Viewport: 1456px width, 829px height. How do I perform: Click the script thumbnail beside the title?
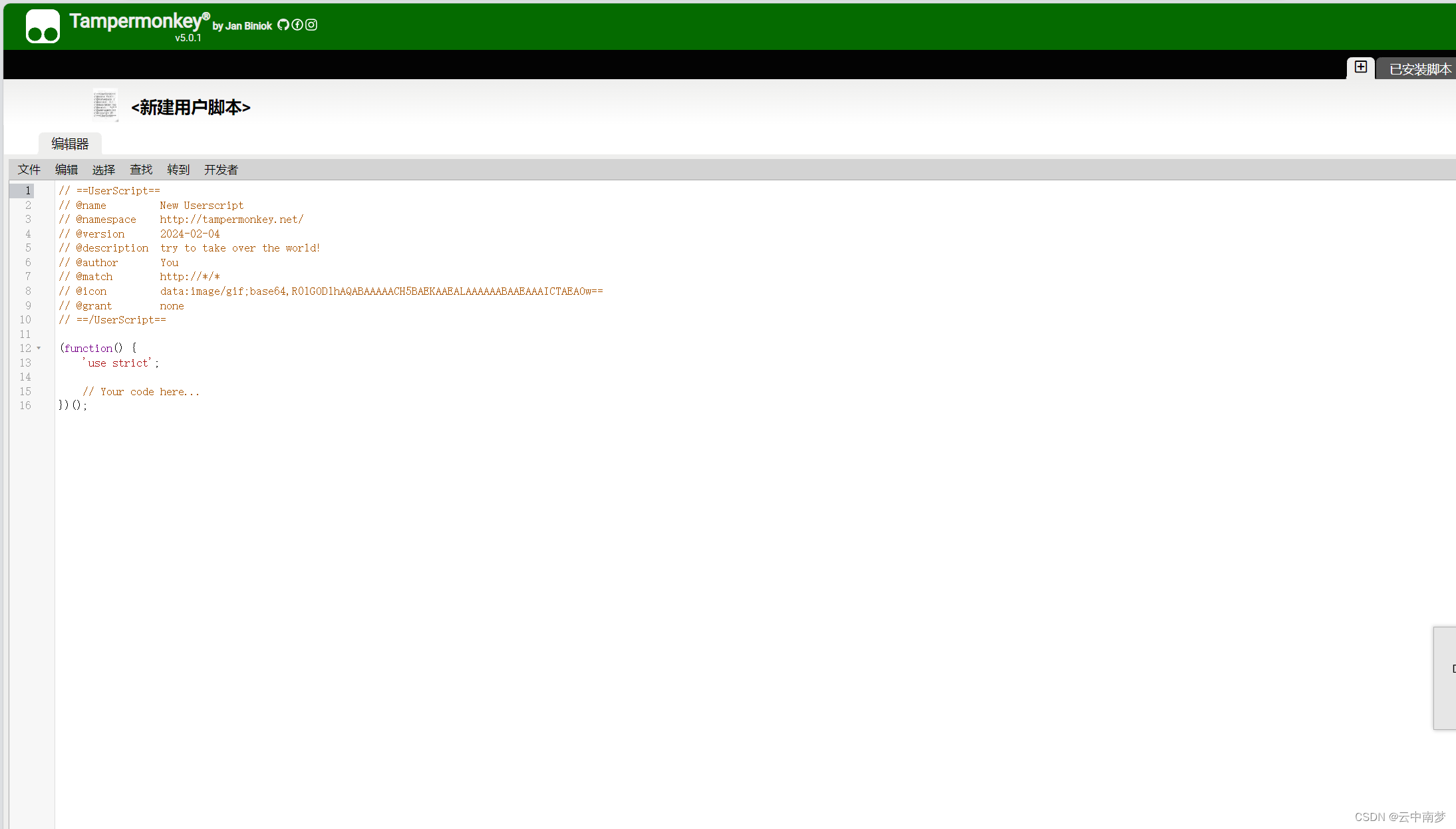click(105, 106)
